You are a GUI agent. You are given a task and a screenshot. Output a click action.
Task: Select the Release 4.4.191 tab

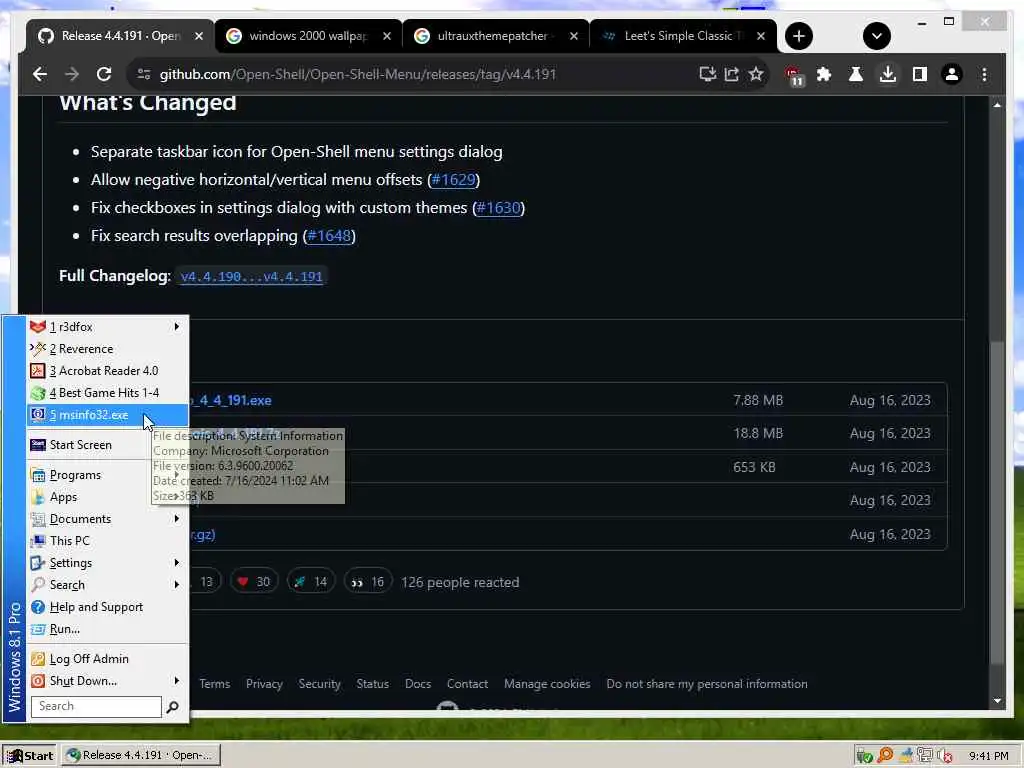[x=120, y=36]
